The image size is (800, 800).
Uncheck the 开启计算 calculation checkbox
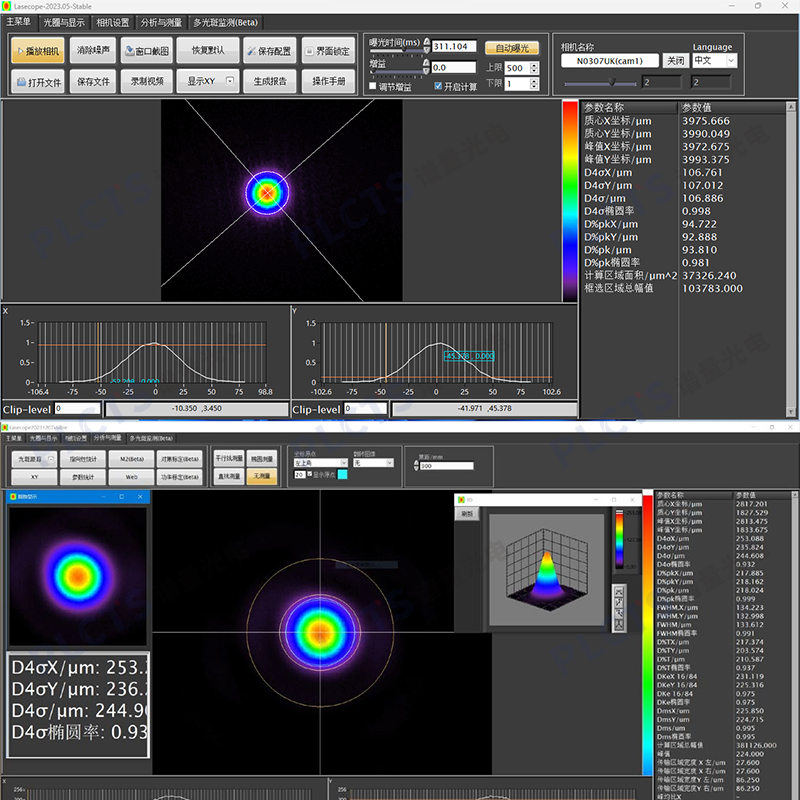[438, 86]
